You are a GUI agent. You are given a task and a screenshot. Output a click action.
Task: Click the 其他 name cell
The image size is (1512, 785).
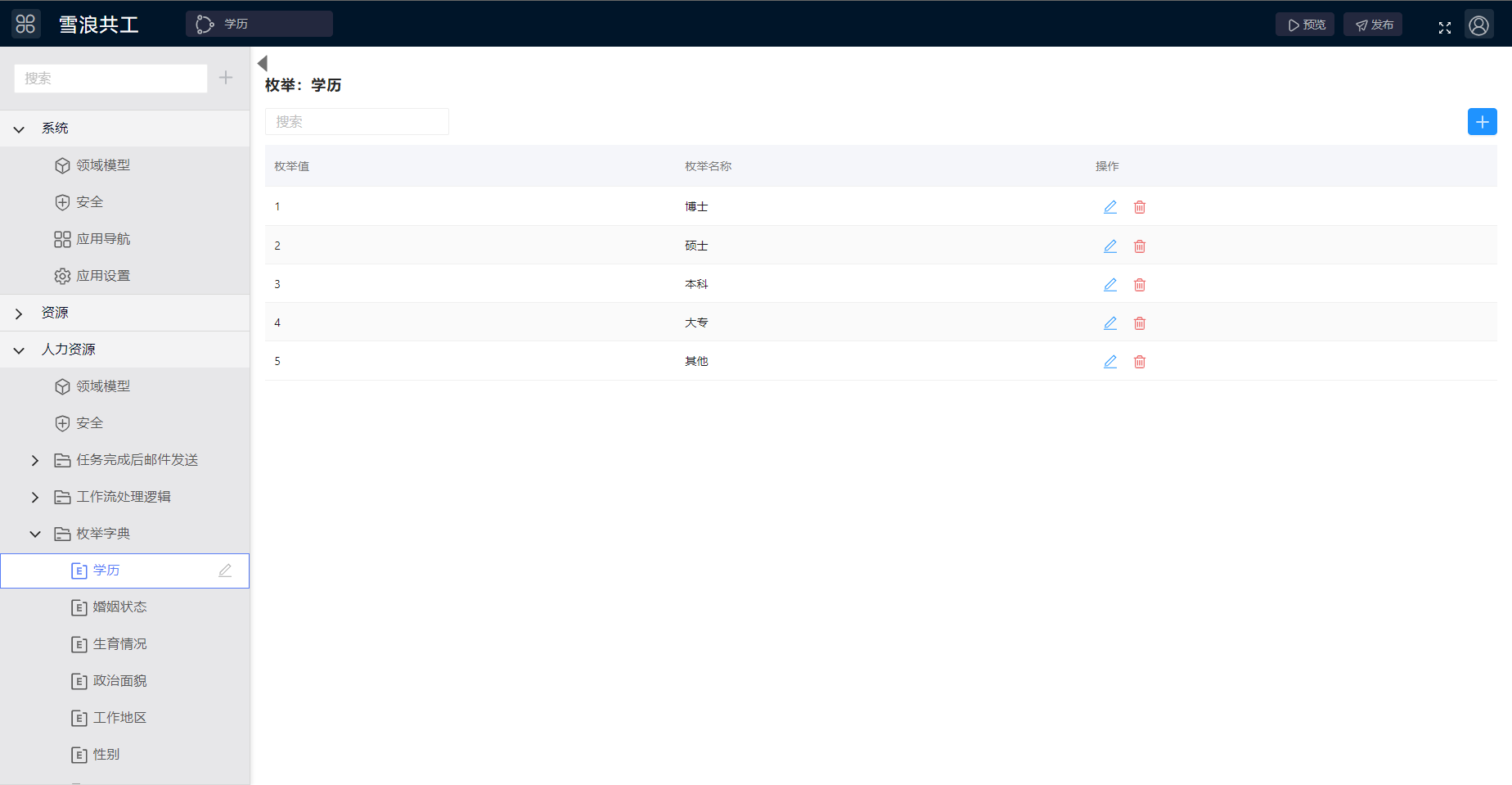[696, 361]
